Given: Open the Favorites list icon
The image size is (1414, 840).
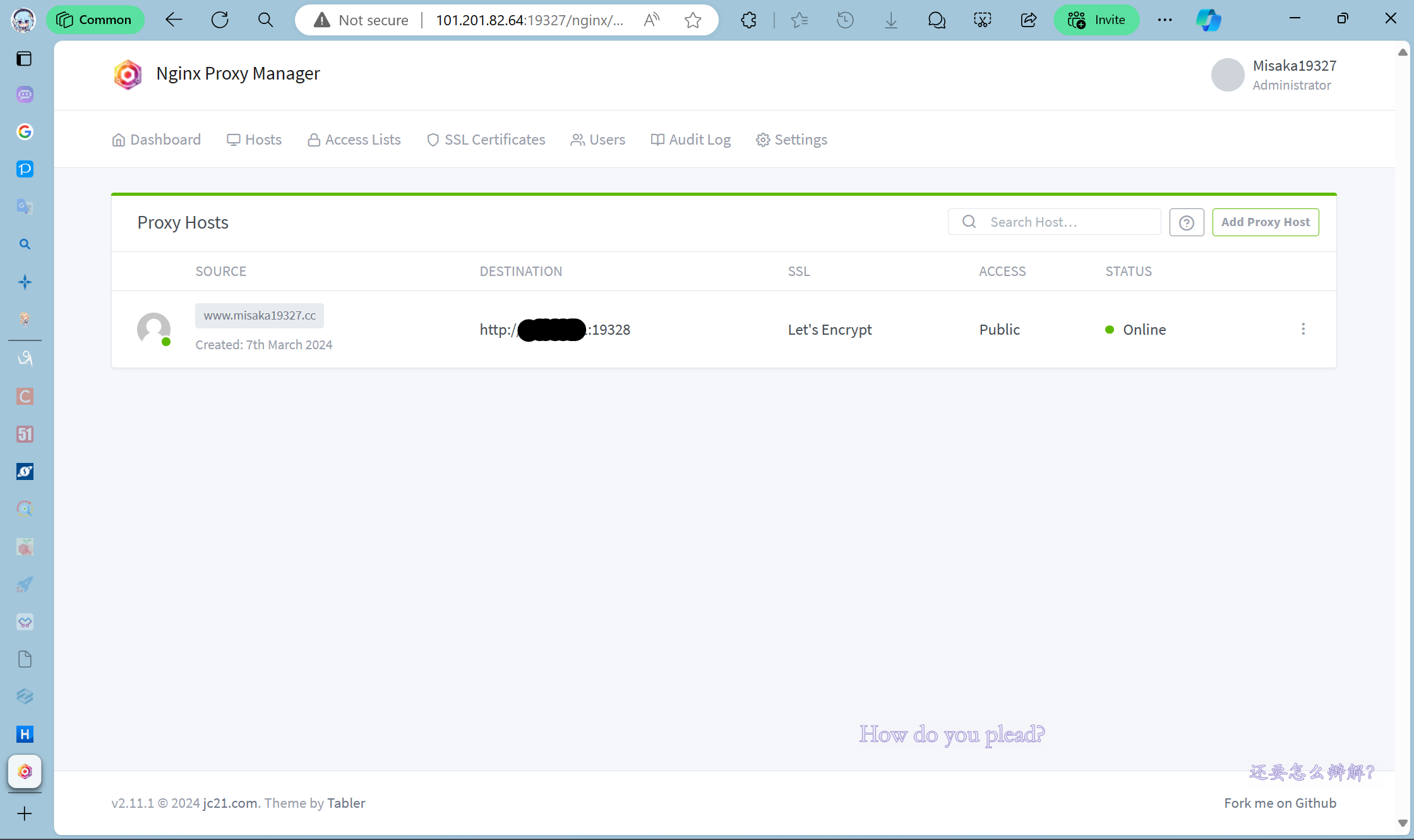Looking at the screenshot, I should click(x=800, y=20).
